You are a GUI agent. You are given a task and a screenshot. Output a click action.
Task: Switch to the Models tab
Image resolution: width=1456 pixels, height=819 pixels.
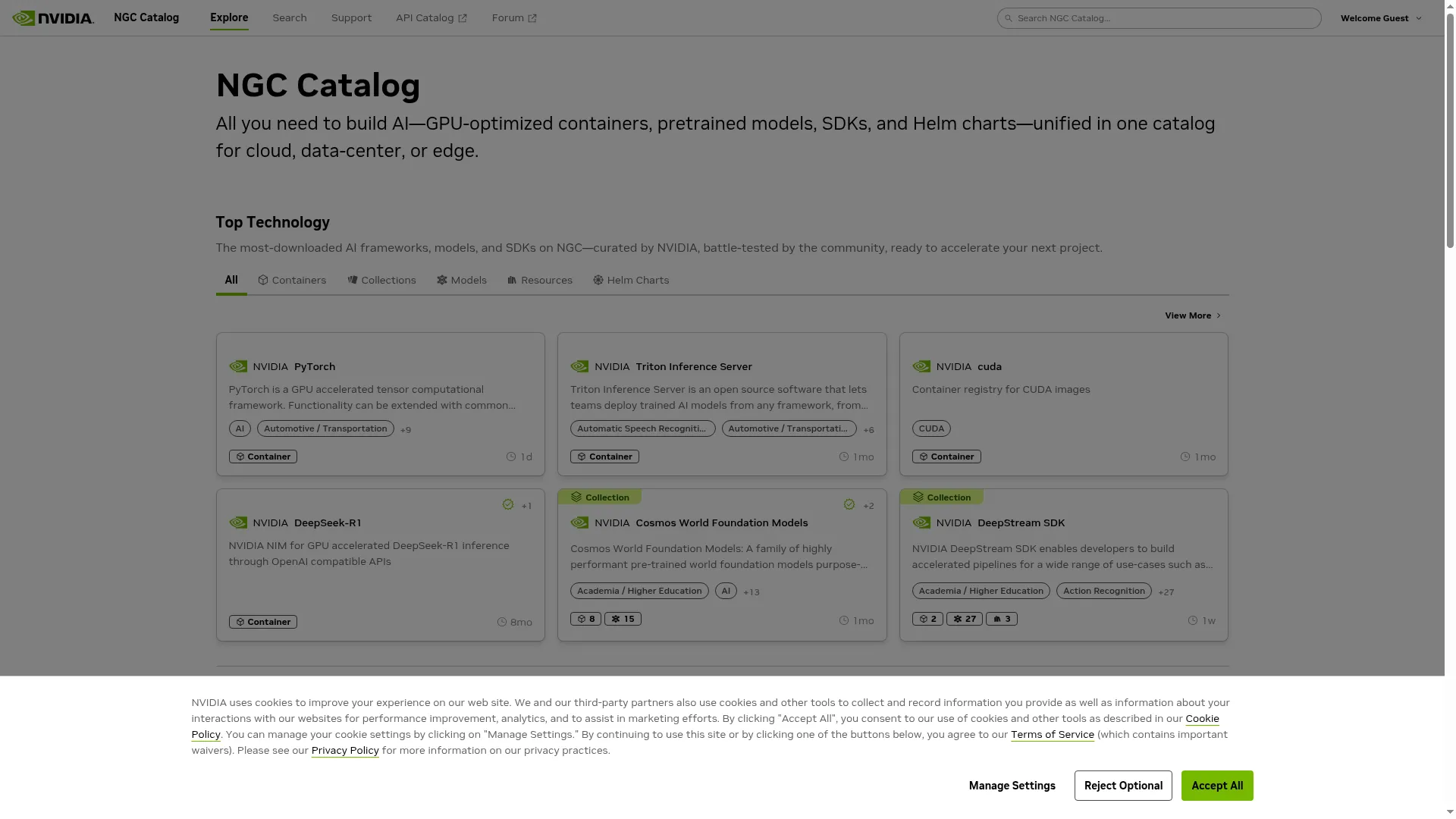(x=462, y=281)
